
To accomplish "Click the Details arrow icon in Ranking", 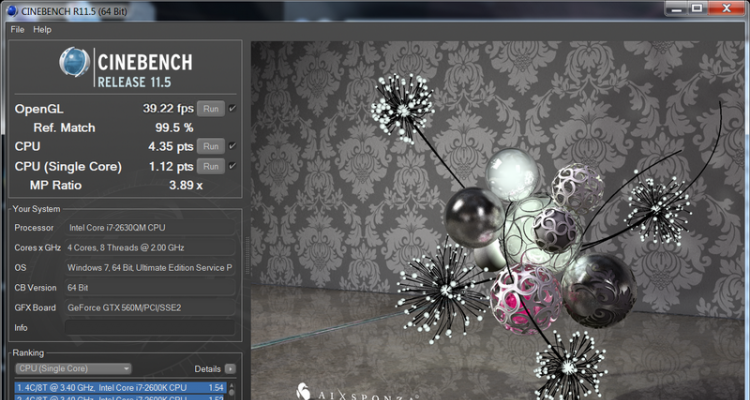I will coord(230,369).
